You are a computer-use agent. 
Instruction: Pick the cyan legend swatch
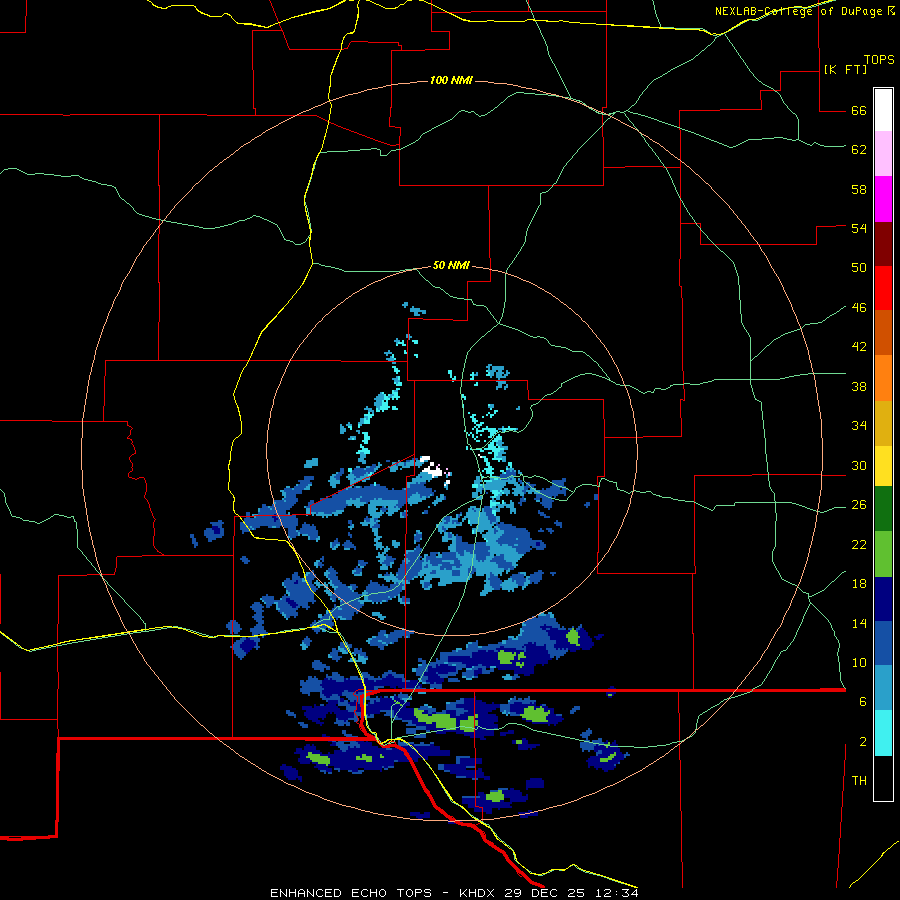pos(883,733)
